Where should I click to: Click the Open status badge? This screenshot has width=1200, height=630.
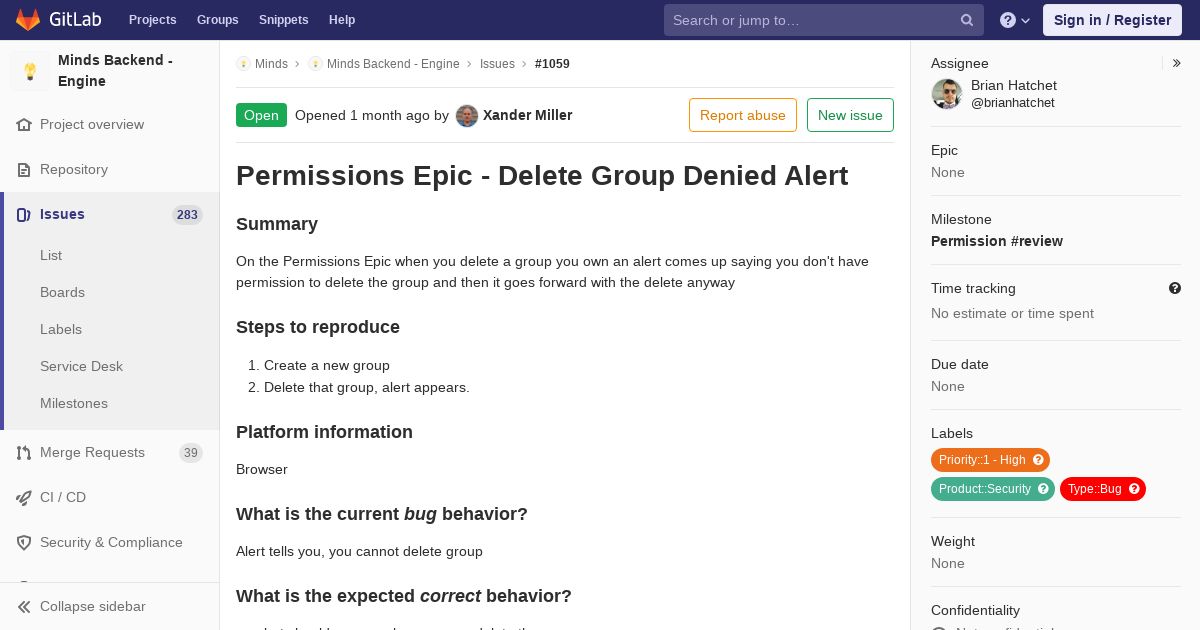click(x=261, y=115)
